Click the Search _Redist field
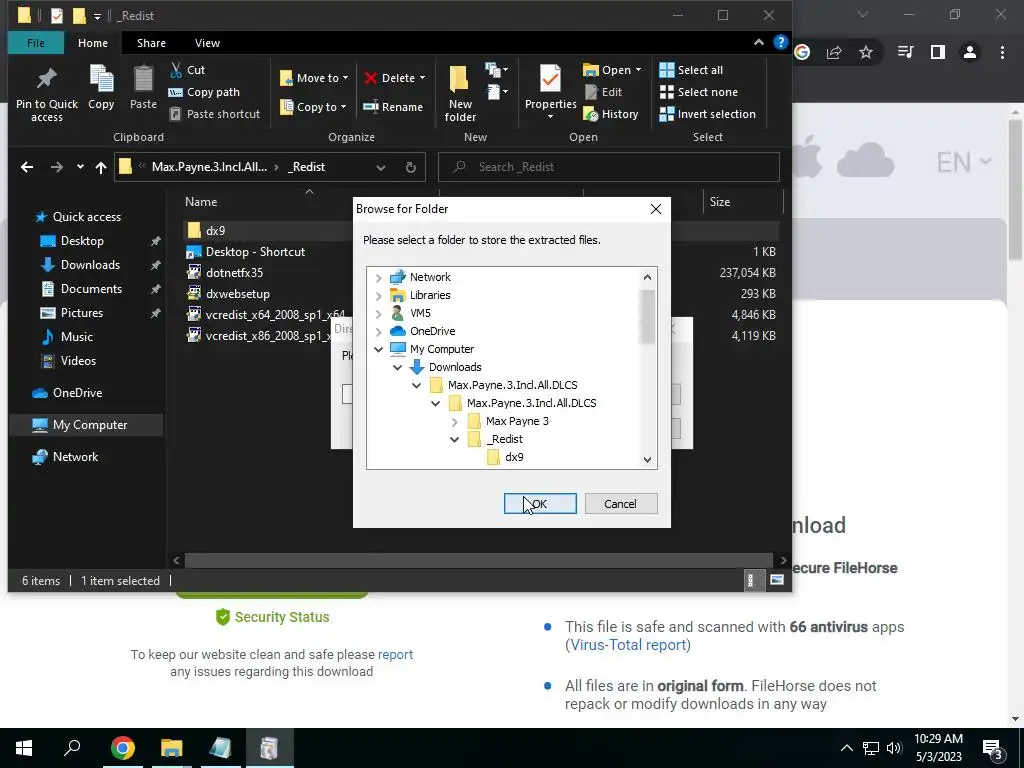The height and width of the screenshot is (768, 1024). pyautogui.click(x=609, y=167)
